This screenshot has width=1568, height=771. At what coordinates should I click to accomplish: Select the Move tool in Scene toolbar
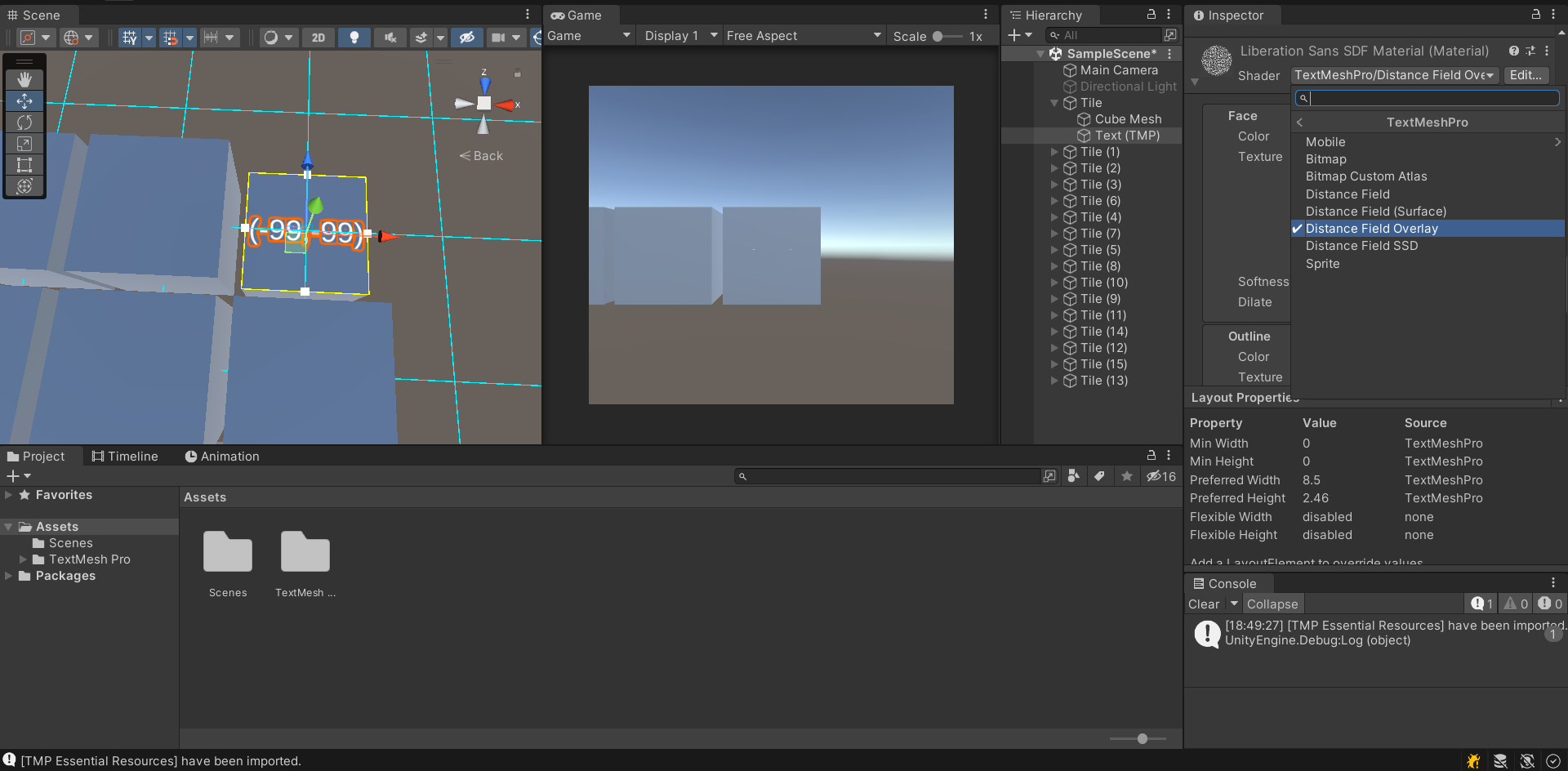[24, 100]
